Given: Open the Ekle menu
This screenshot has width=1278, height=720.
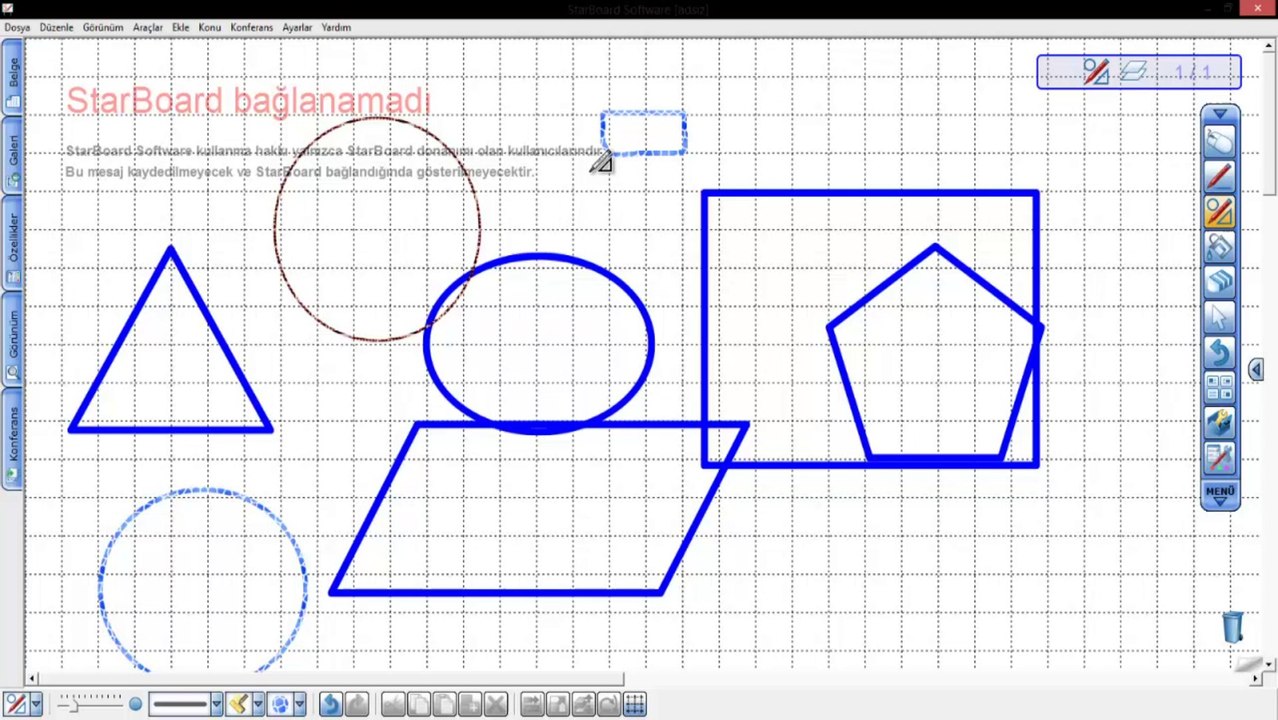Looking at the screenshot, I should 181,27.
